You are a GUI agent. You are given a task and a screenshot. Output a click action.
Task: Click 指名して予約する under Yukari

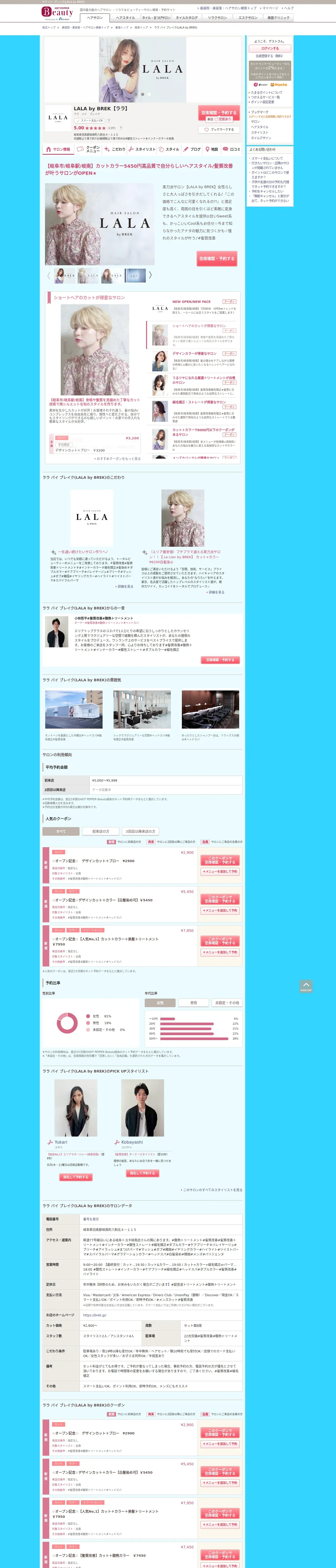pyautogui.click(x=76, y=1177)
